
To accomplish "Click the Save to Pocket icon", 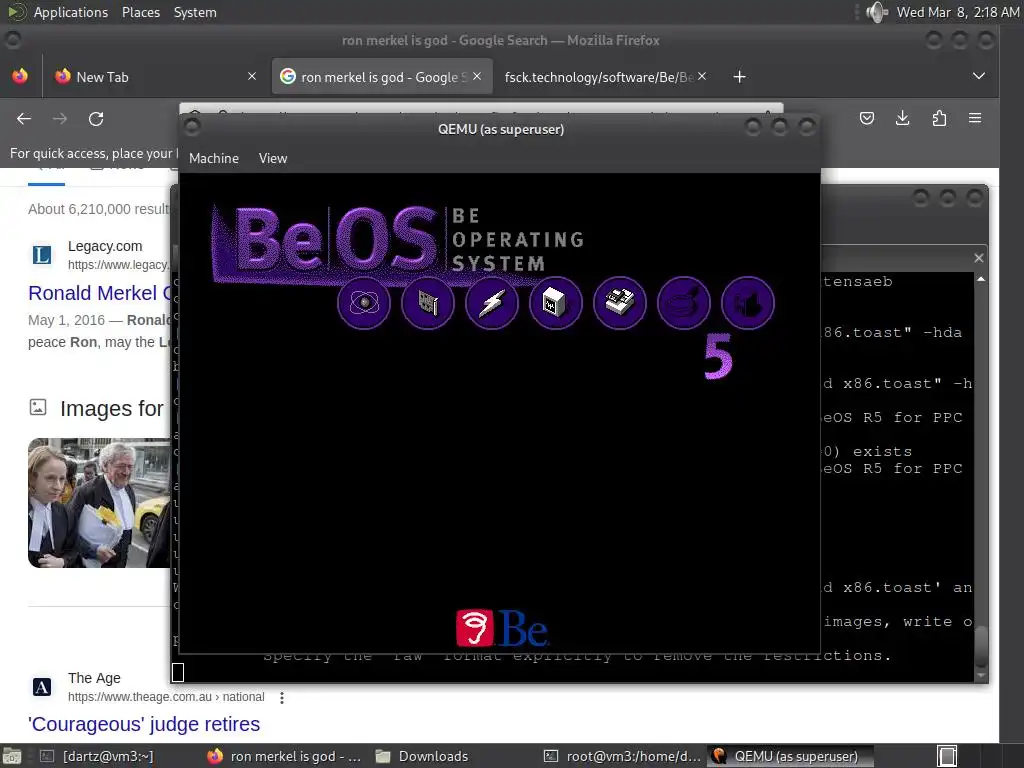I will [867, 118].
